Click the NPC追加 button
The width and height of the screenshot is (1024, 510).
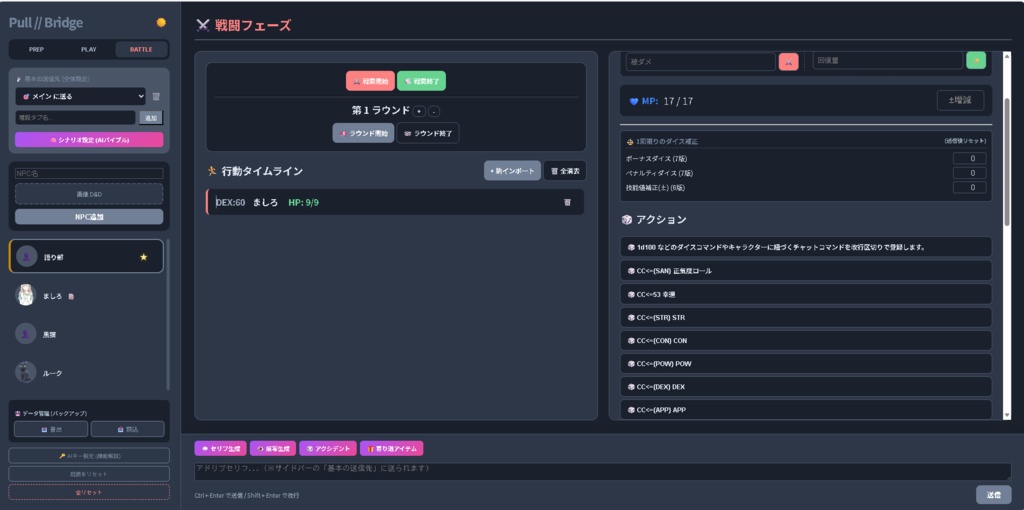89,217
